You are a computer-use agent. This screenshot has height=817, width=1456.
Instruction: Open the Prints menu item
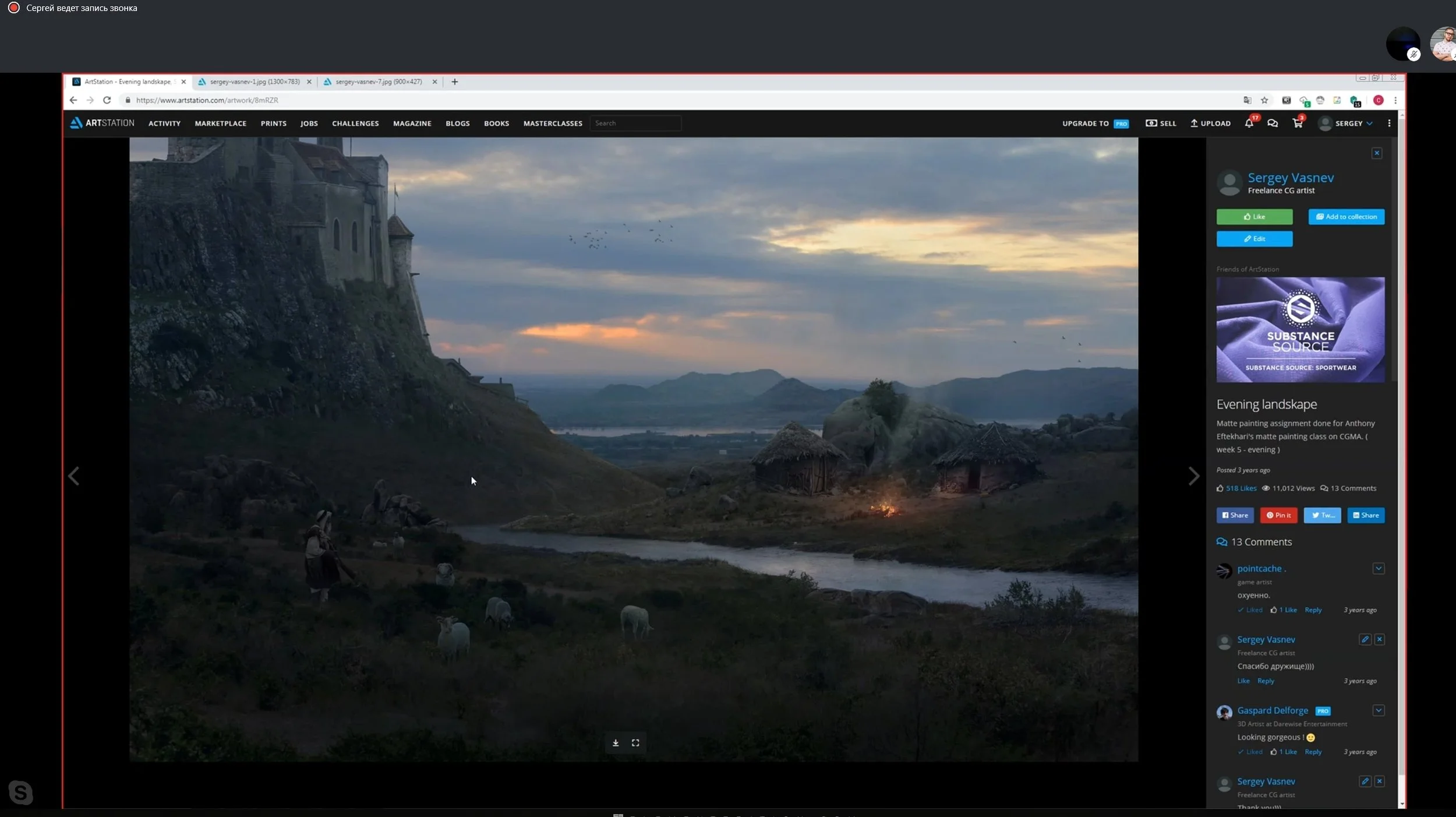click(274, 124)
